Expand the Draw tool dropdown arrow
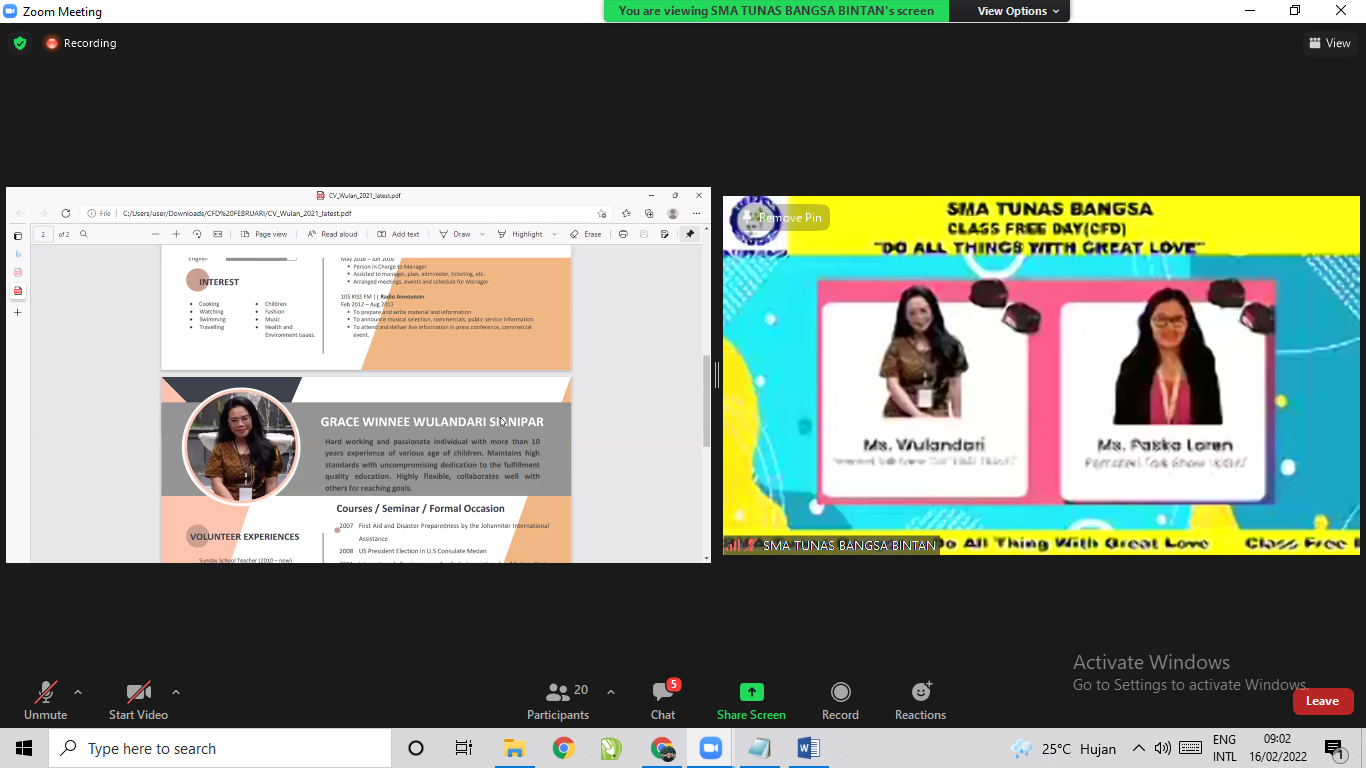Viewport: 1366px width, 768px height. pos(482,234)
